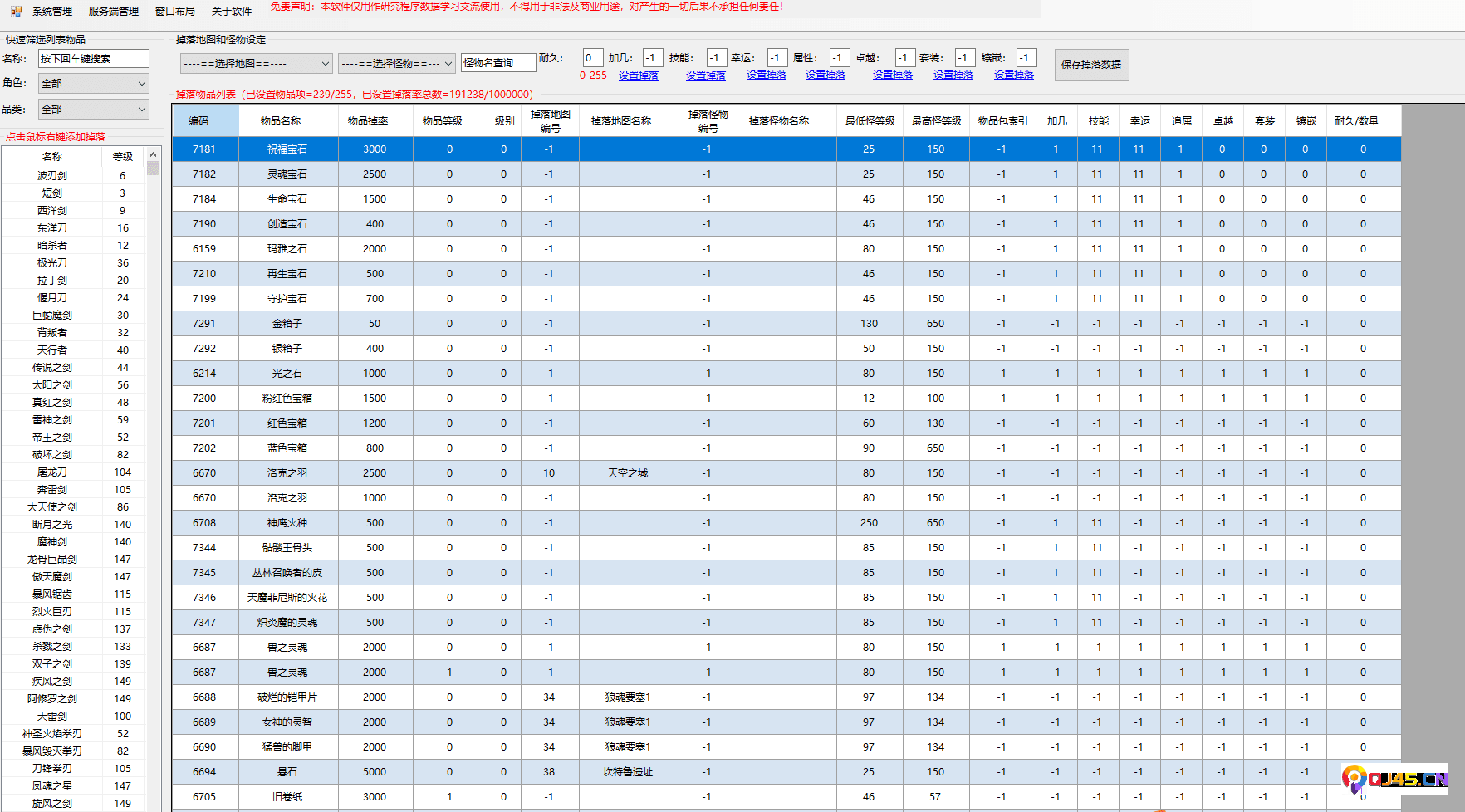Open the 窗口布局 menu
The image size is (1465, 812).
point(175,12)
